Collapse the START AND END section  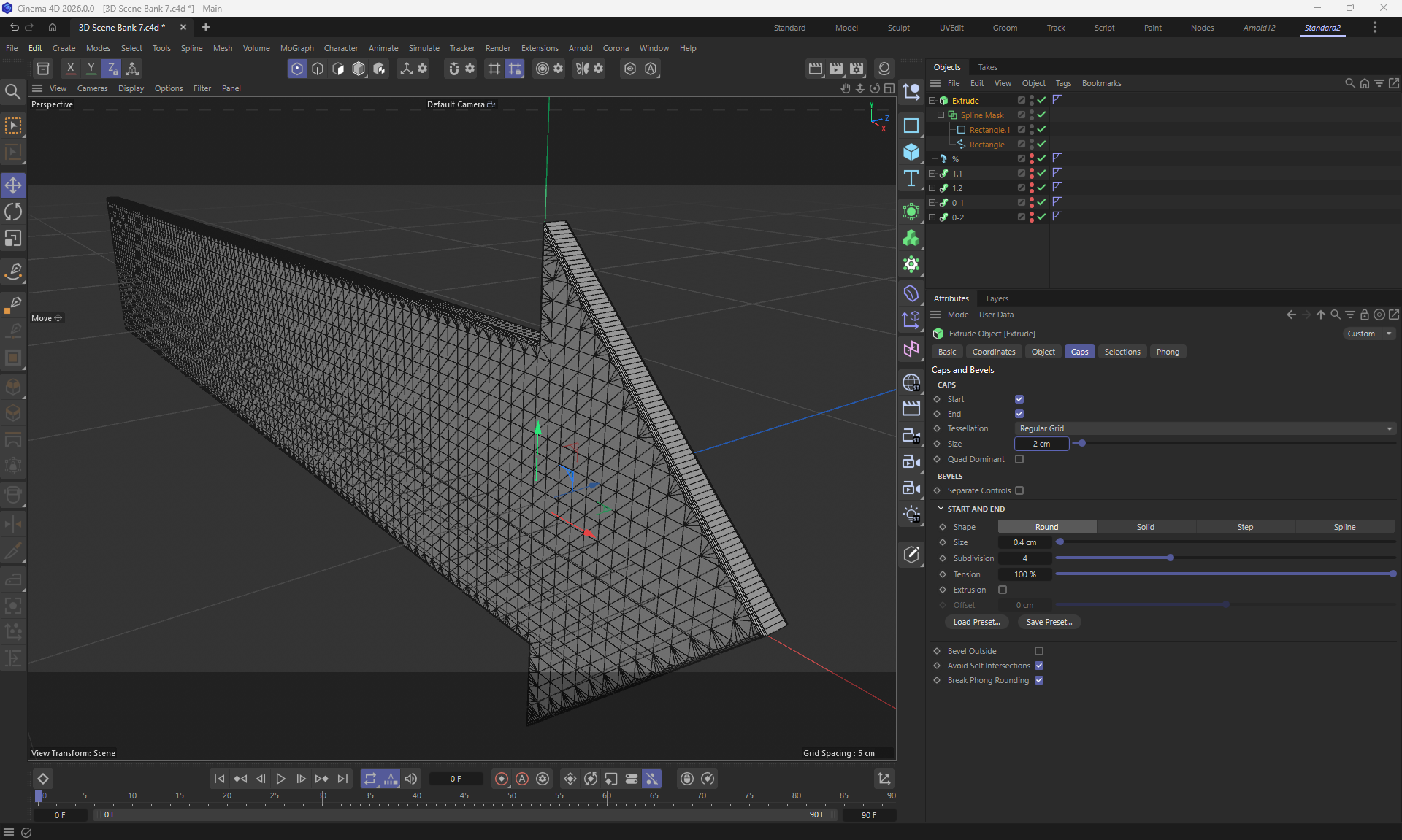click(941, 509)
